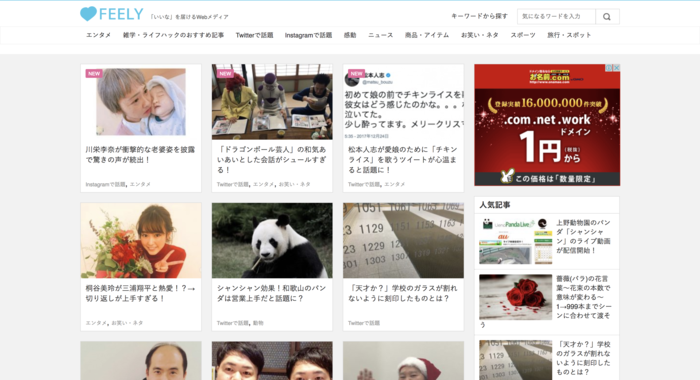Click the search magnifier icon
This screenshot has height=380, width=700.
point(607,17)
